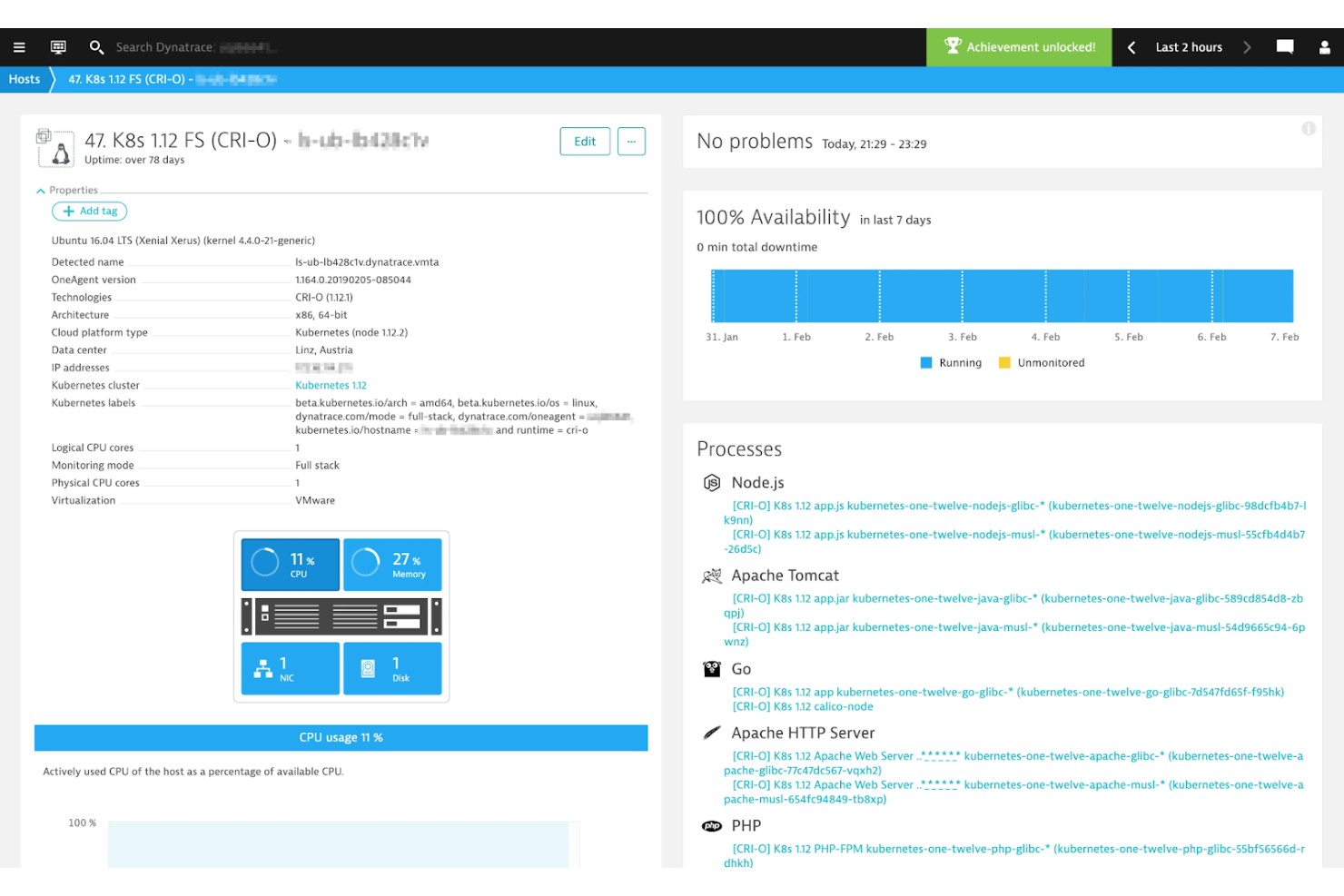Select the 1 NIC tile
The width and height of the screenshot is (1344, 896).
click(x=291, y=669)
